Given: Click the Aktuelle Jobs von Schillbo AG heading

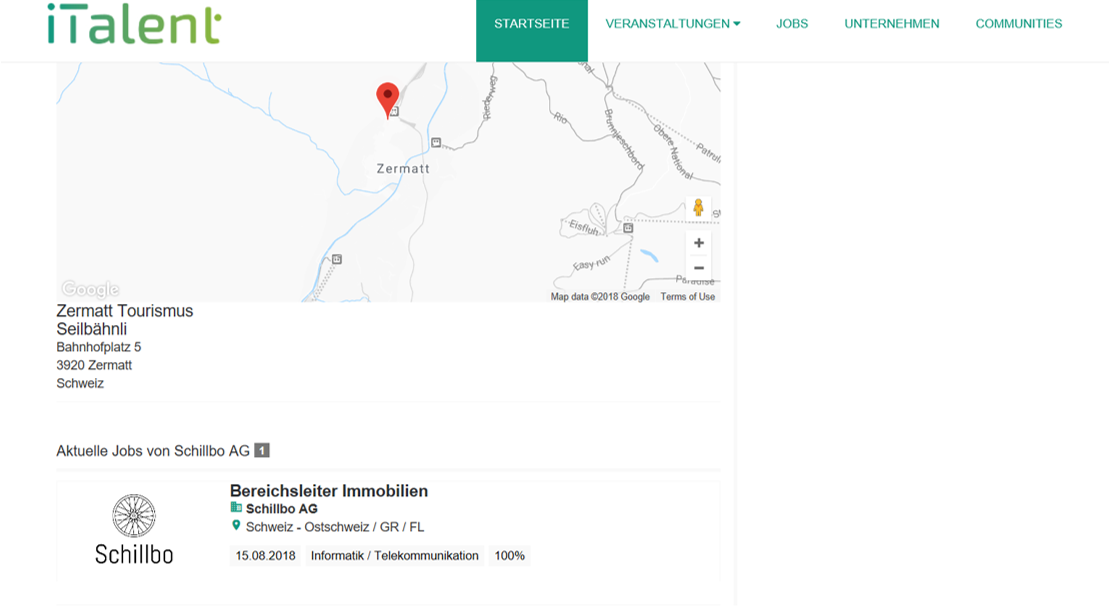Looking at the screenshot, I should click(x=153, y=451).
